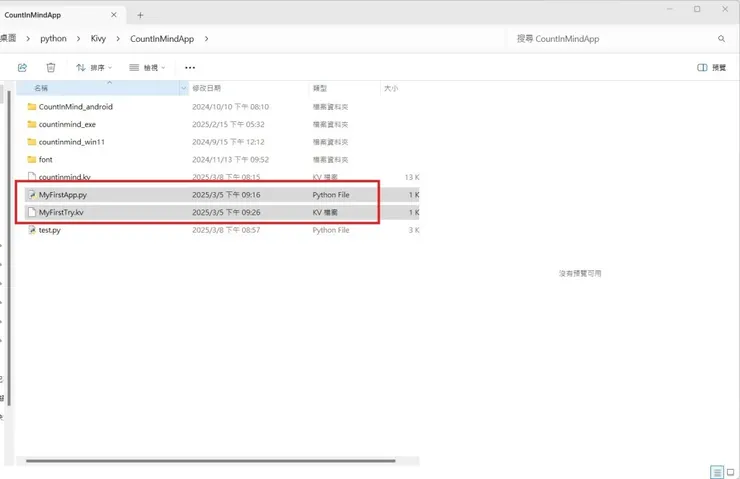Image resolution: width=740 pixels, height=479 pixels.
Task: Click Python File type of MyFirstApp.py
Action: tap(331, 195)
